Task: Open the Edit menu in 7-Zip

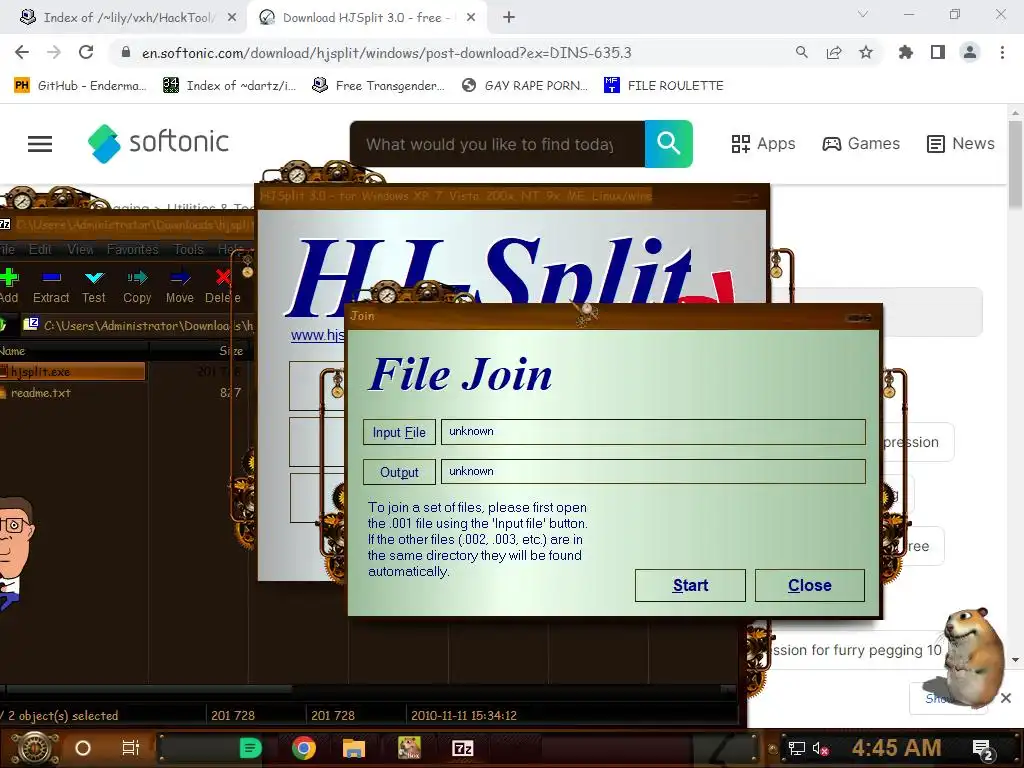Action: pos(40,249)
